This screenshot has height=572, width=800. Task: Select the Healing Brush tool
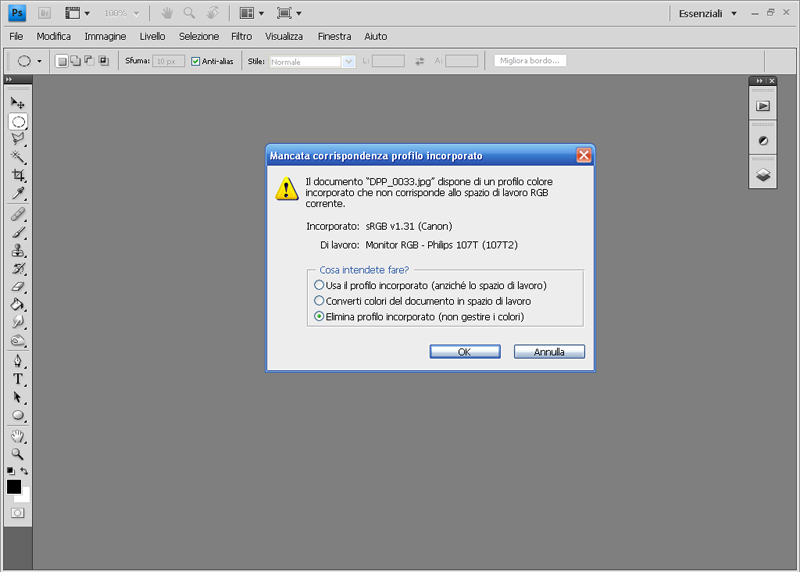(18, 214)
